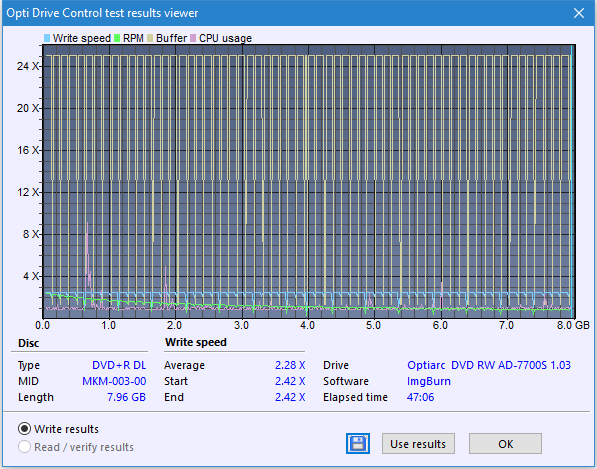The image size is (597, 469).
Task: Click the window title bar text
Action: click(102, 13)
